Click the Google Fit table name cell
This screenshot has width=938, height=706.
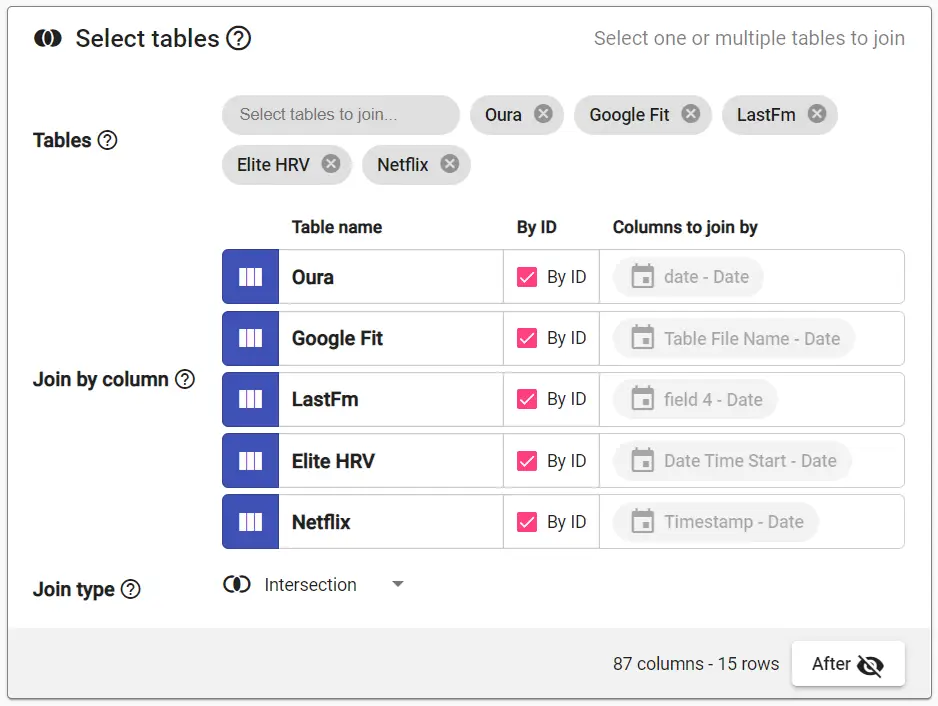(x=391, y=339)
